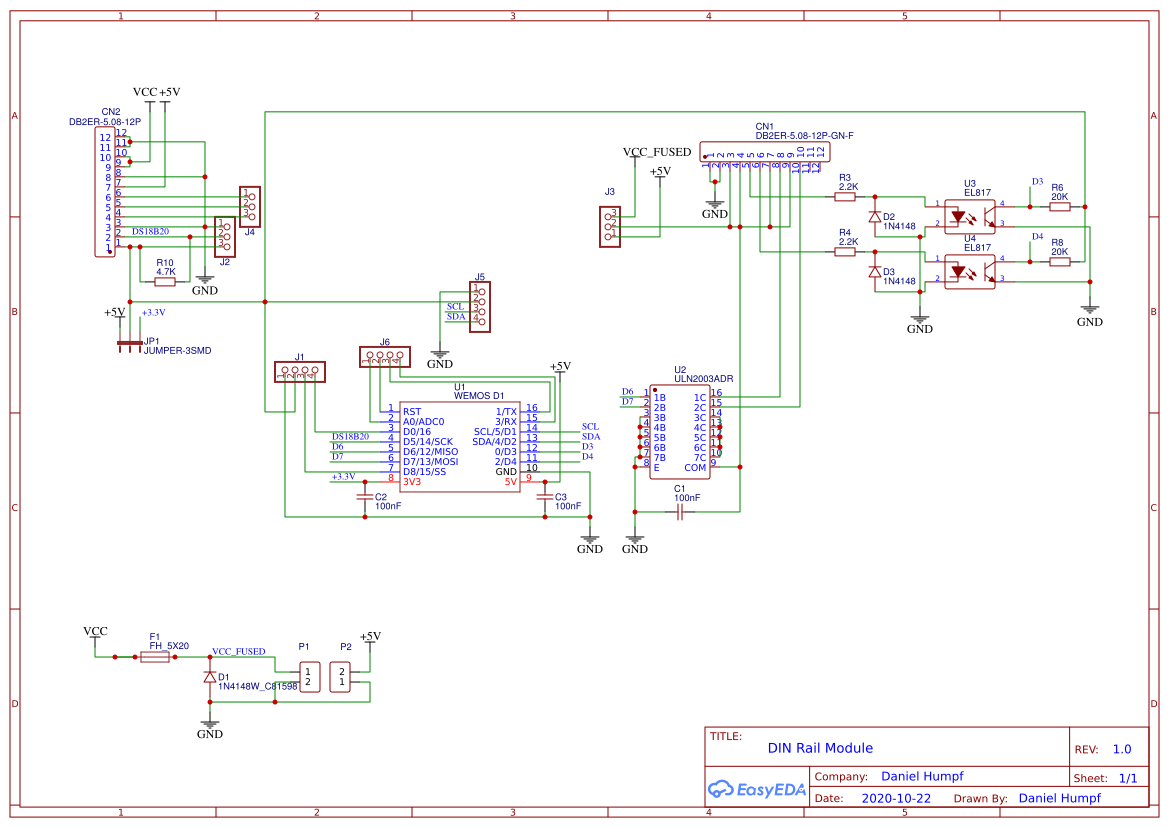Select the F1 fuse holder symbol

coord(155,657)
